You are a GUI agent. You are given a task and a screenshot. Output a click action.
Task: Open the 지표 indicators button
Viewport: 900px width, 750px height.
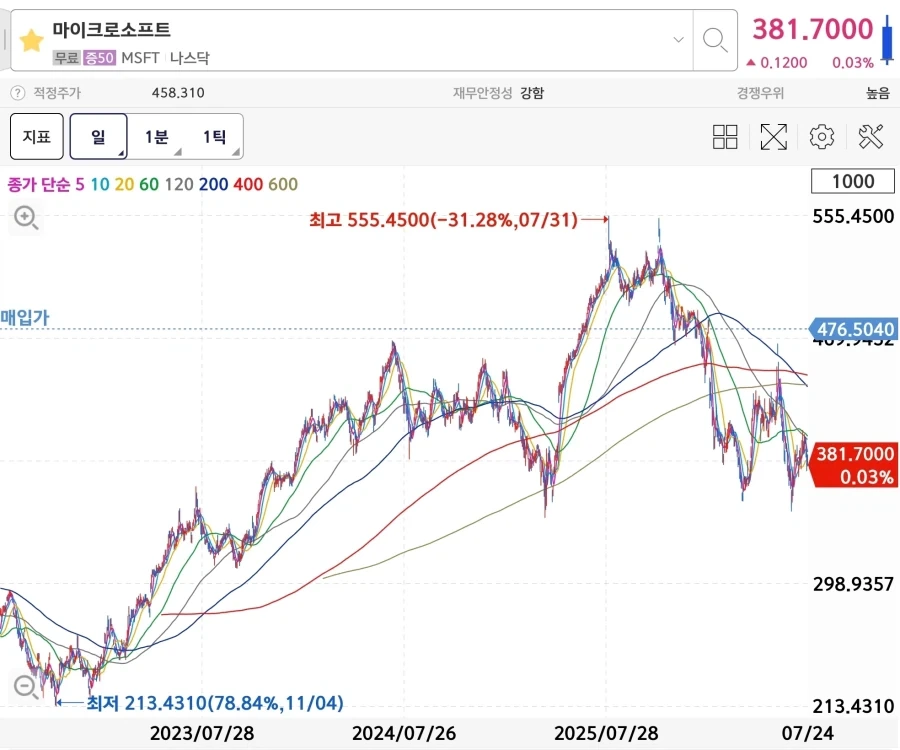37,137
